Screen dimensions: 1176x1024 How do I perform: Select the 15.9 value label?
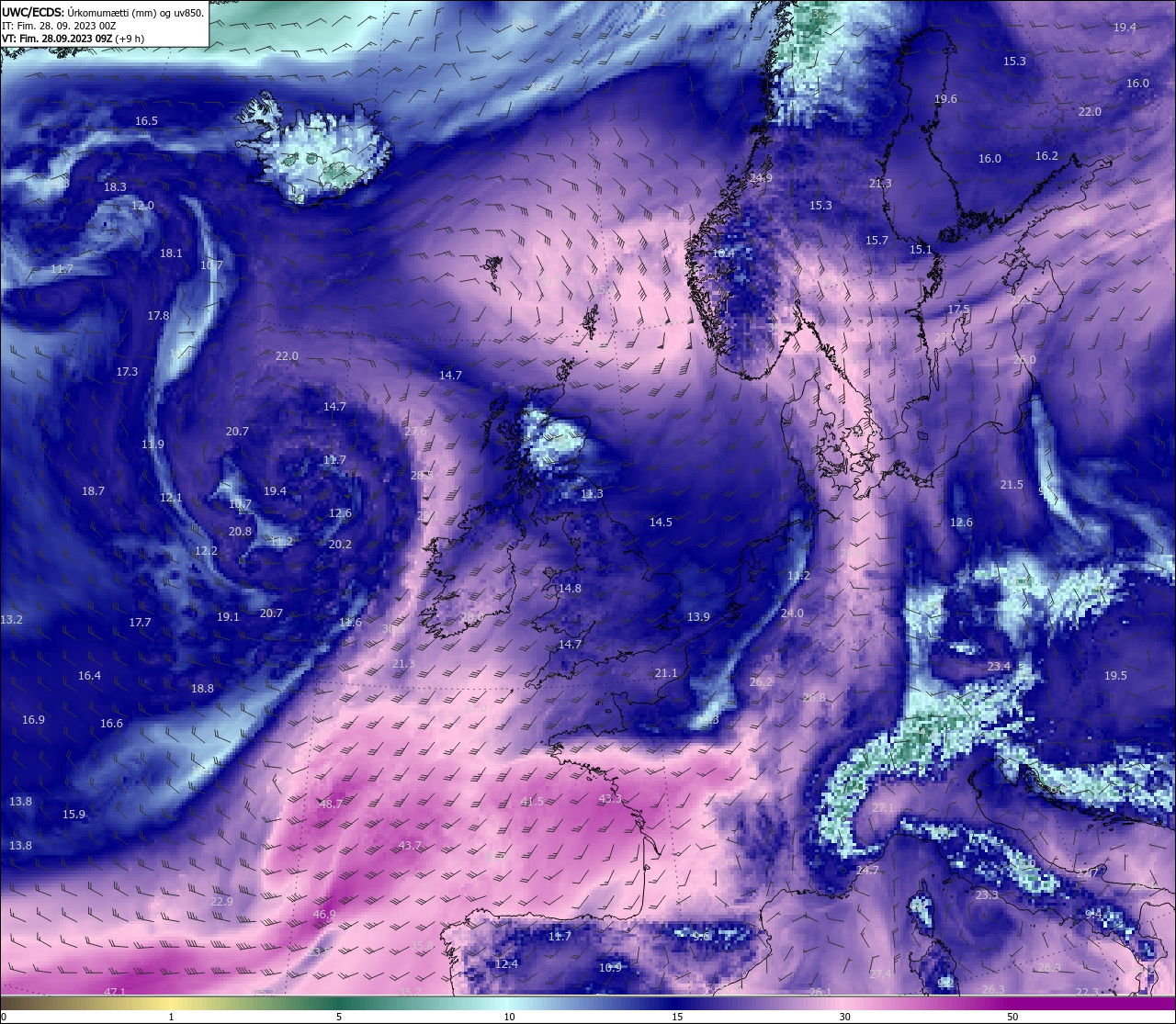point(73,815)
